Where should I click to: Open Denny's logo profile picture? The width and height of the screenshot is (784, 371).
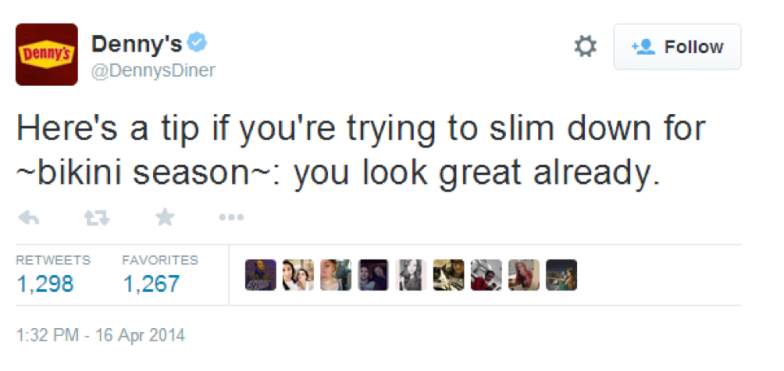click(x=46, y=54)
